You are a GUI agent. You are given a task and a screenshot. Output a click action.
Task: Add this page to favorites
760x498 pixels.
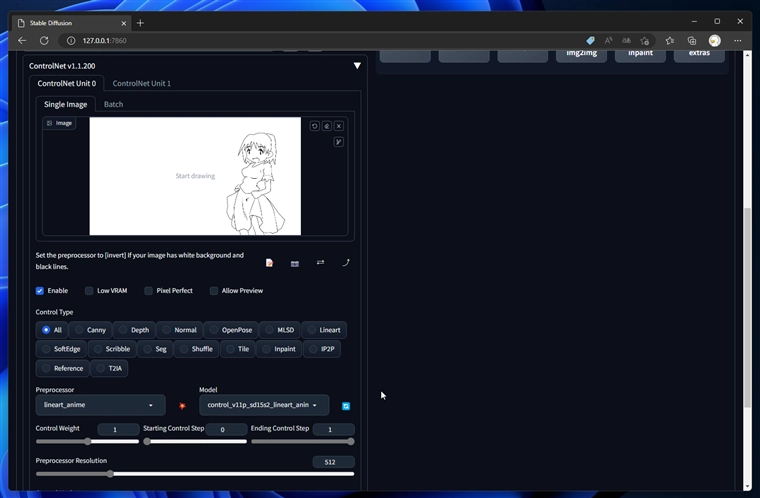645,41
